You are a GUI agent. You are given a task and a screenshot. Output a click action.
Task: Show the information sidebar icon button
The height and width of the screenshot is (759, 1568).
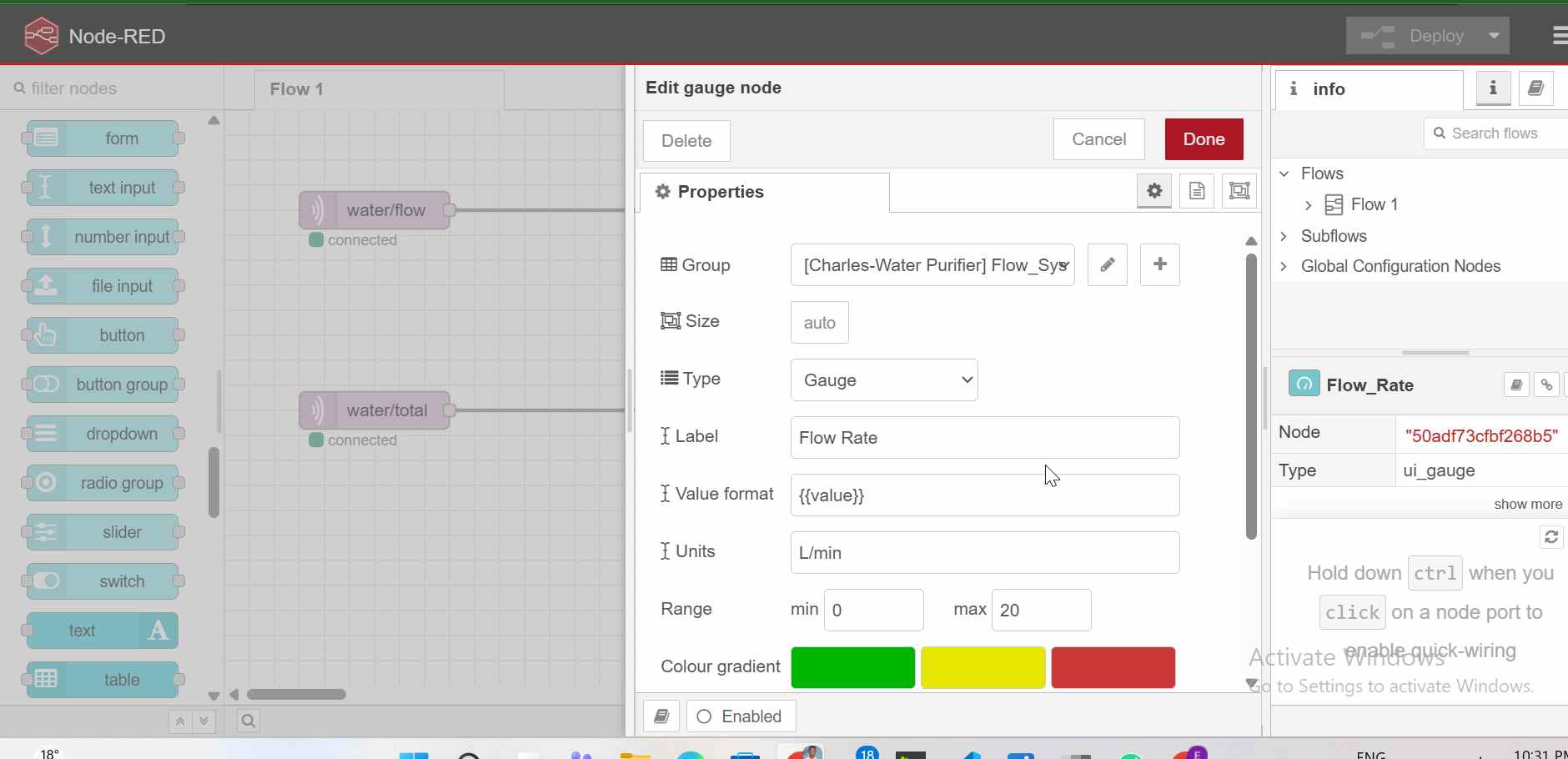tap(1493, 88)
